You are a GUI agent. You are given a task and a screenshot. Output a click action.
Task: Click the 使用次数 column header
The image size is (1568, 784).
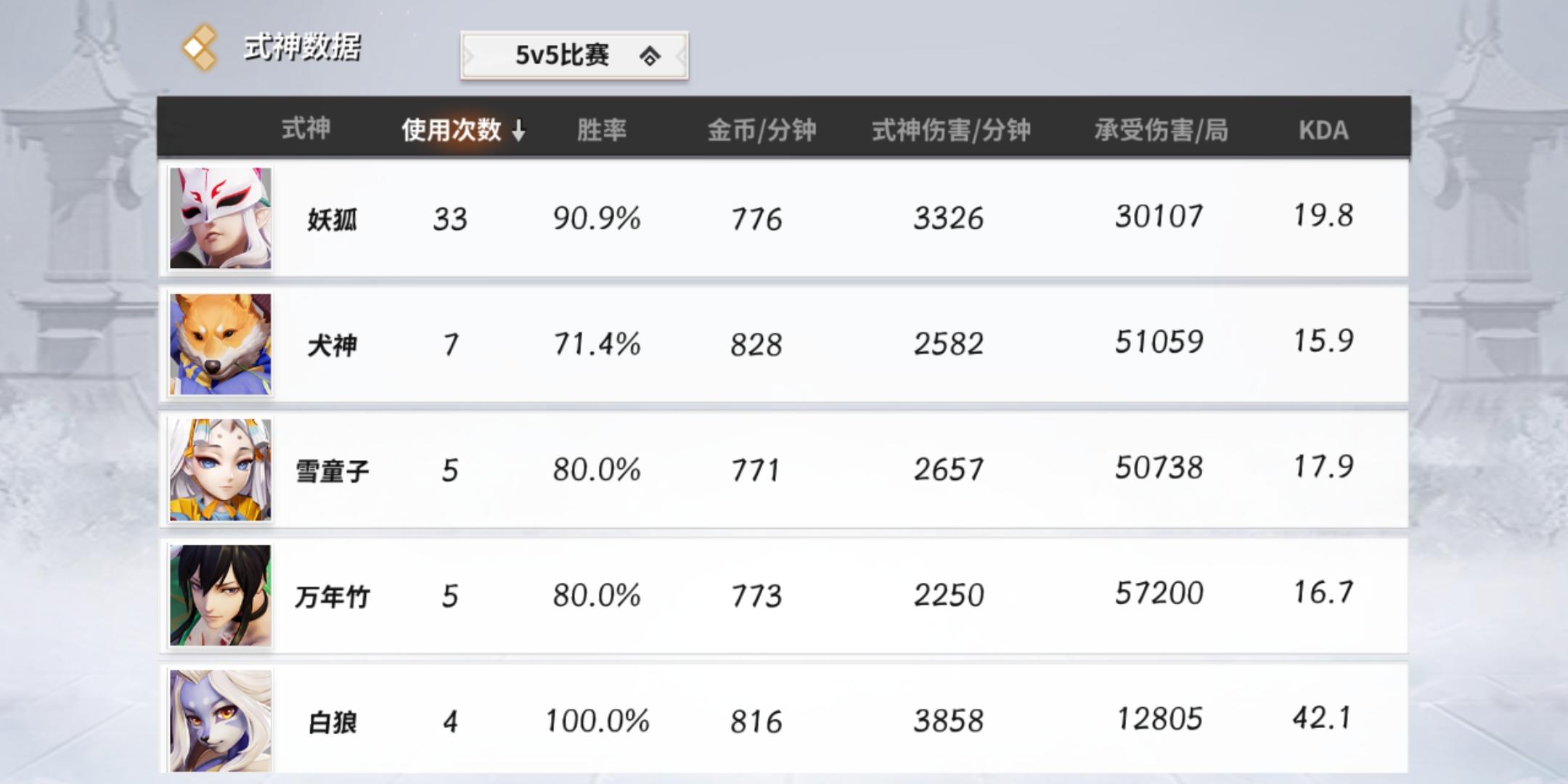tap(452, 131)
